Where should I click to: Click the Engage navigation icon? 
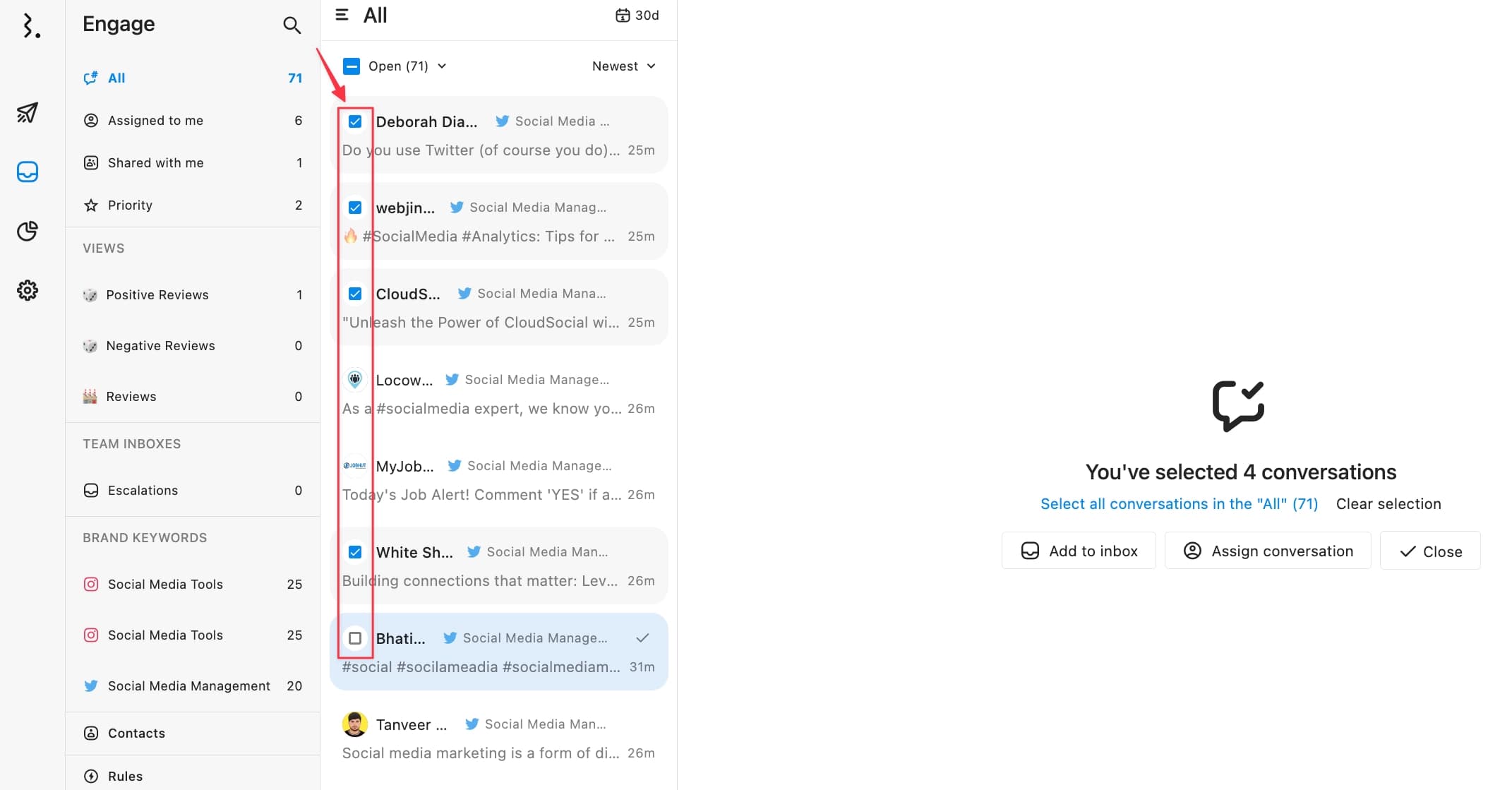pos(28,170)
